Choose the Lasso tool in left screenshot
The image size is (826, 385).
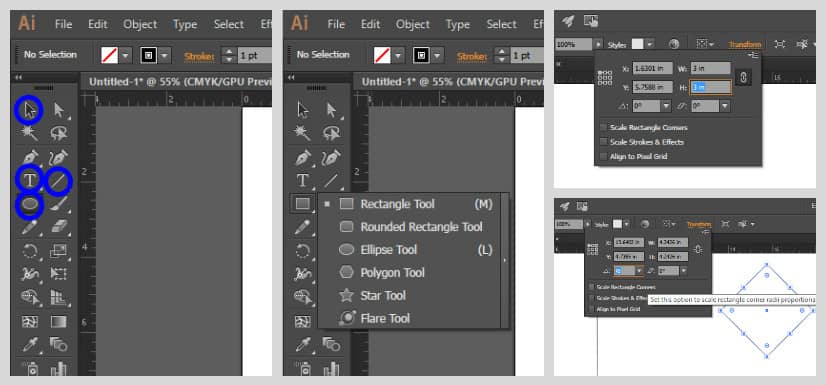(x=59, y=133)
